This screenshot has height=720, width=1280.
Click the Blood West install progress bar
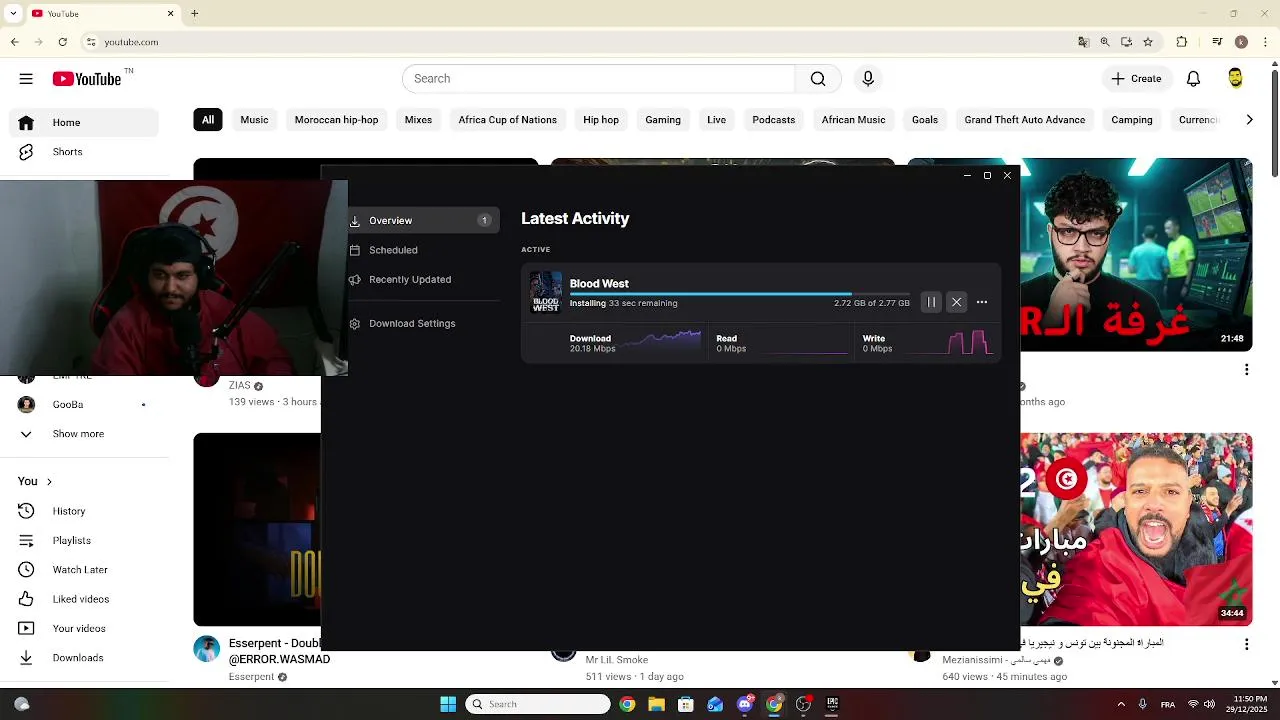click(x=740, y=294)
